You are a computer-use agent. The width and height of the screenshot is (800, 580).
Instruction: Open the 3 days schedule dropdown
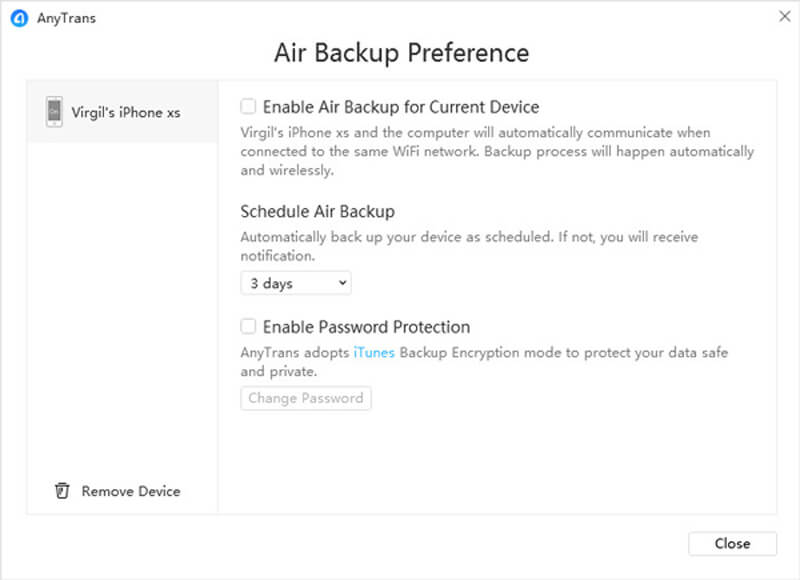tap(295, 283)
